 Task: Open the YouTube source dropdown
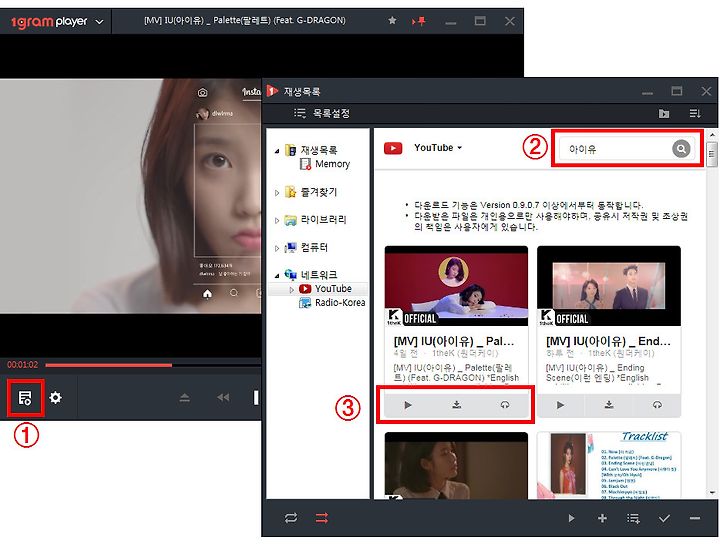[438, 148]
